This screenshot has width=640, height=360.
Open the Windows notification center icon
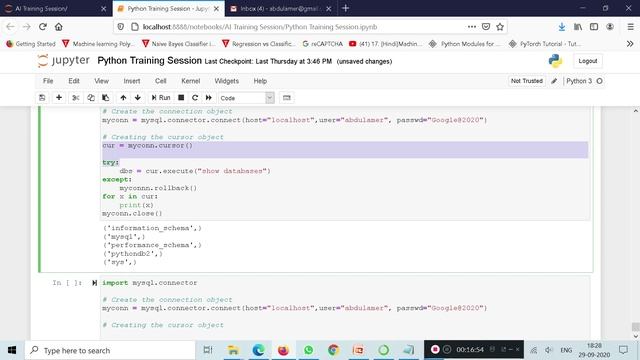pyautogui.click(x=623, y=350)
